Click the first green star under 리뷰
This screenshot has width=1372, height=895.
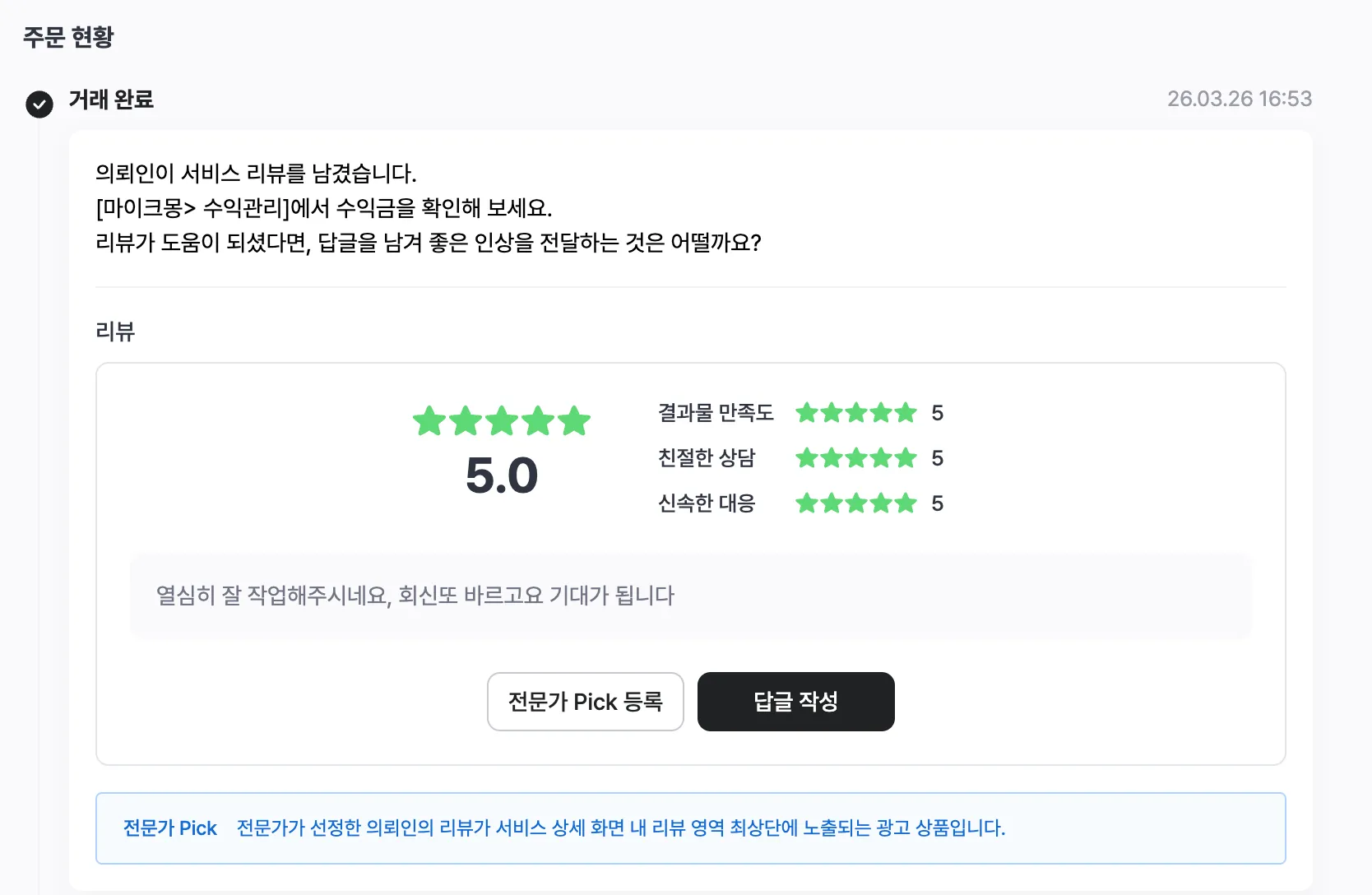point(429,421)
